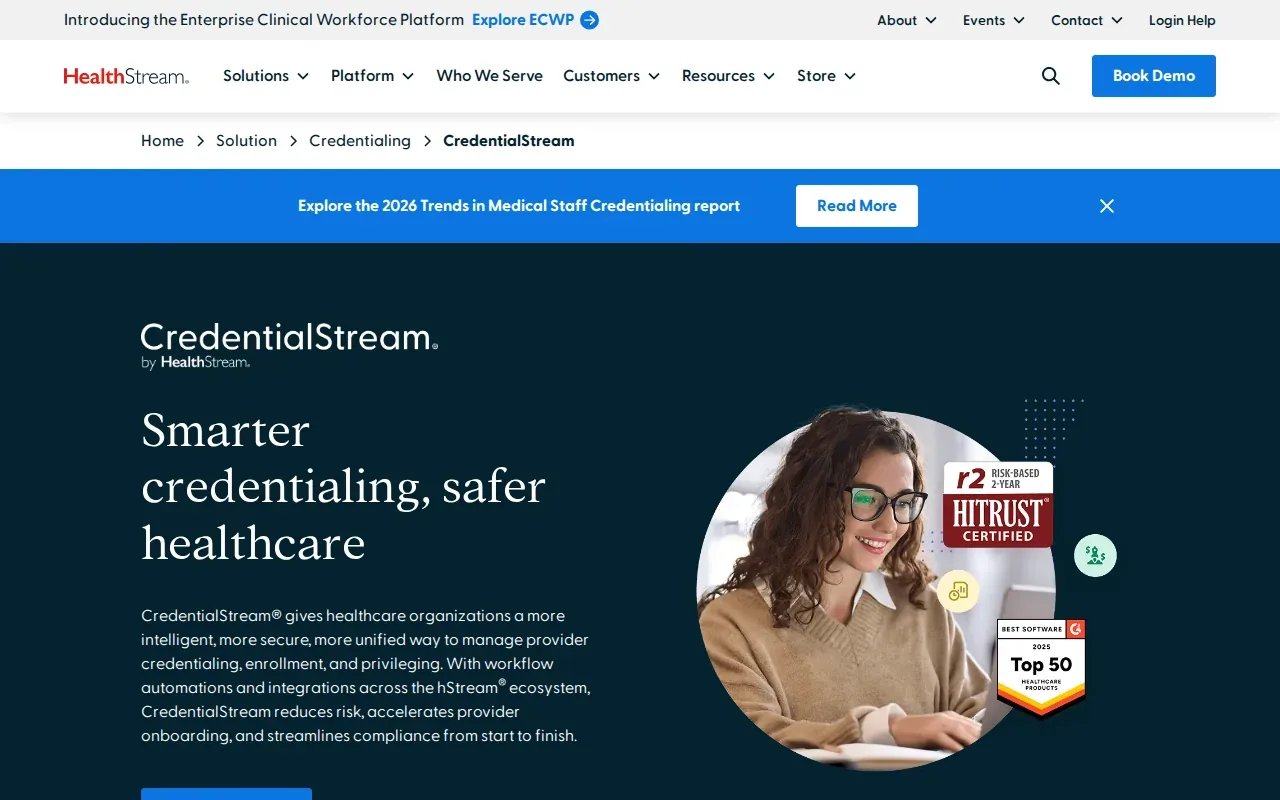Click the 2026 Trends banner text

(519, 206)
